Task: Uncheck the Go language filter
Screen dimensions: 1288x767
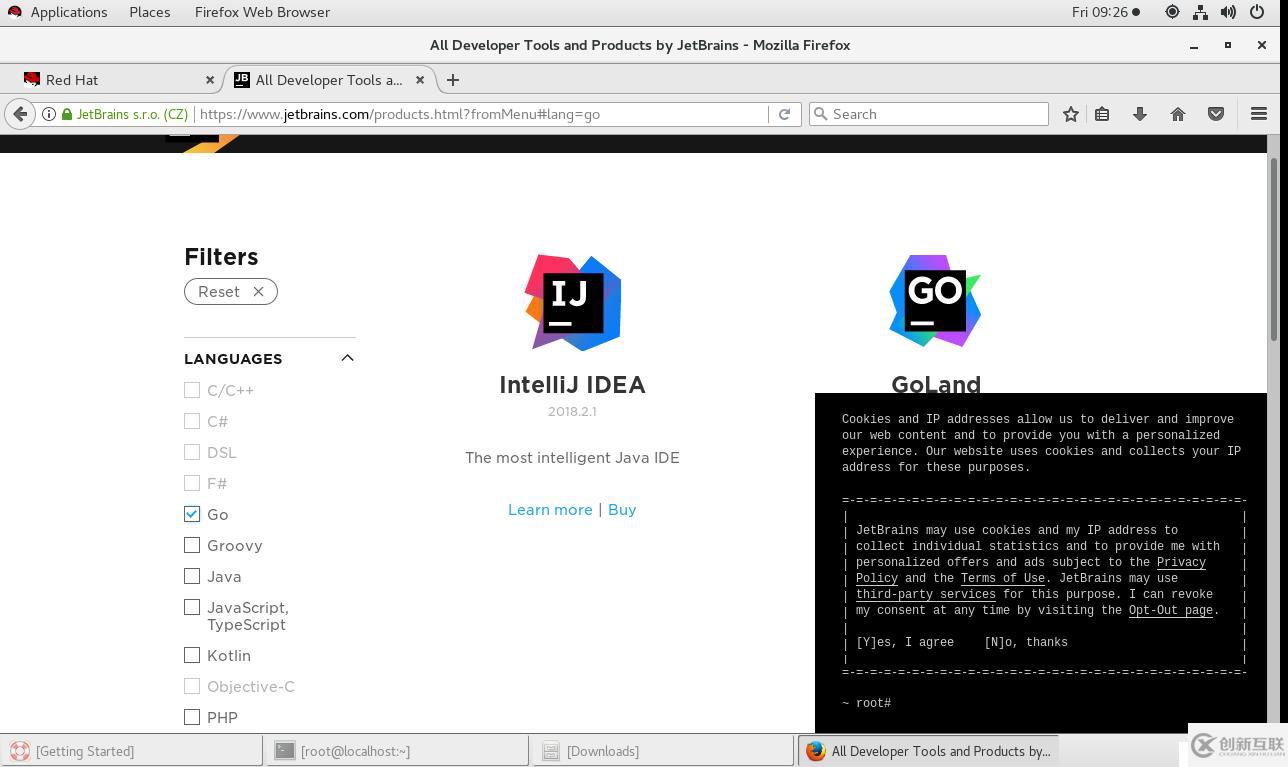Action: 192,514
